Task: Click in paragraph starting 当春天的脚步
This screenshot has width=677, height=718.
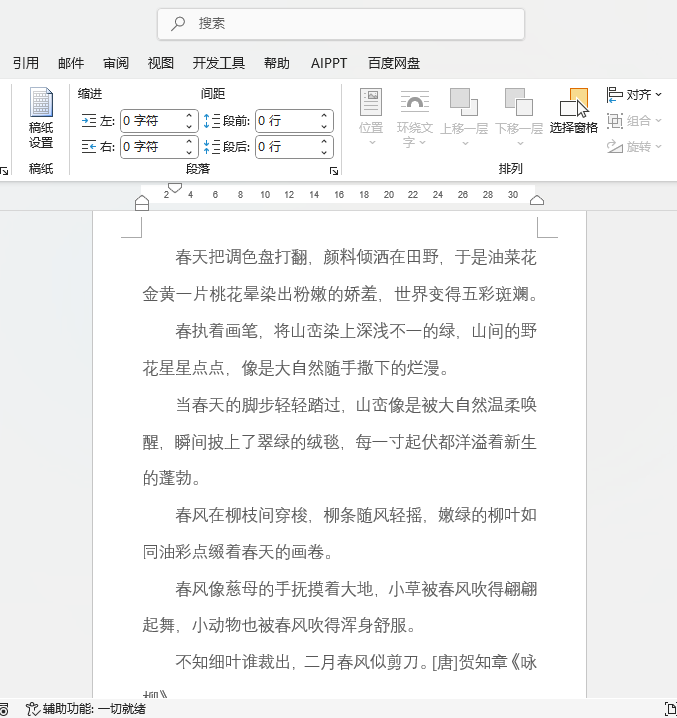Action: point(339,441)
